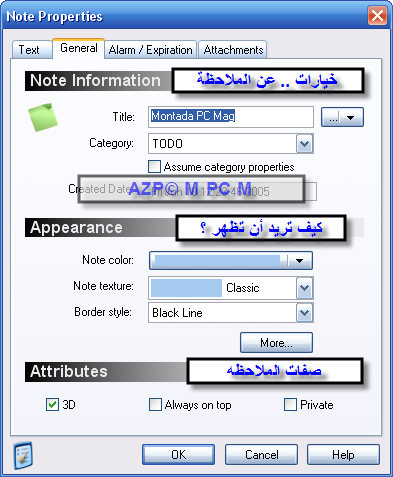Enable Always on top checkbox
The width and height of the screenshot is (393, 477).
155,404
